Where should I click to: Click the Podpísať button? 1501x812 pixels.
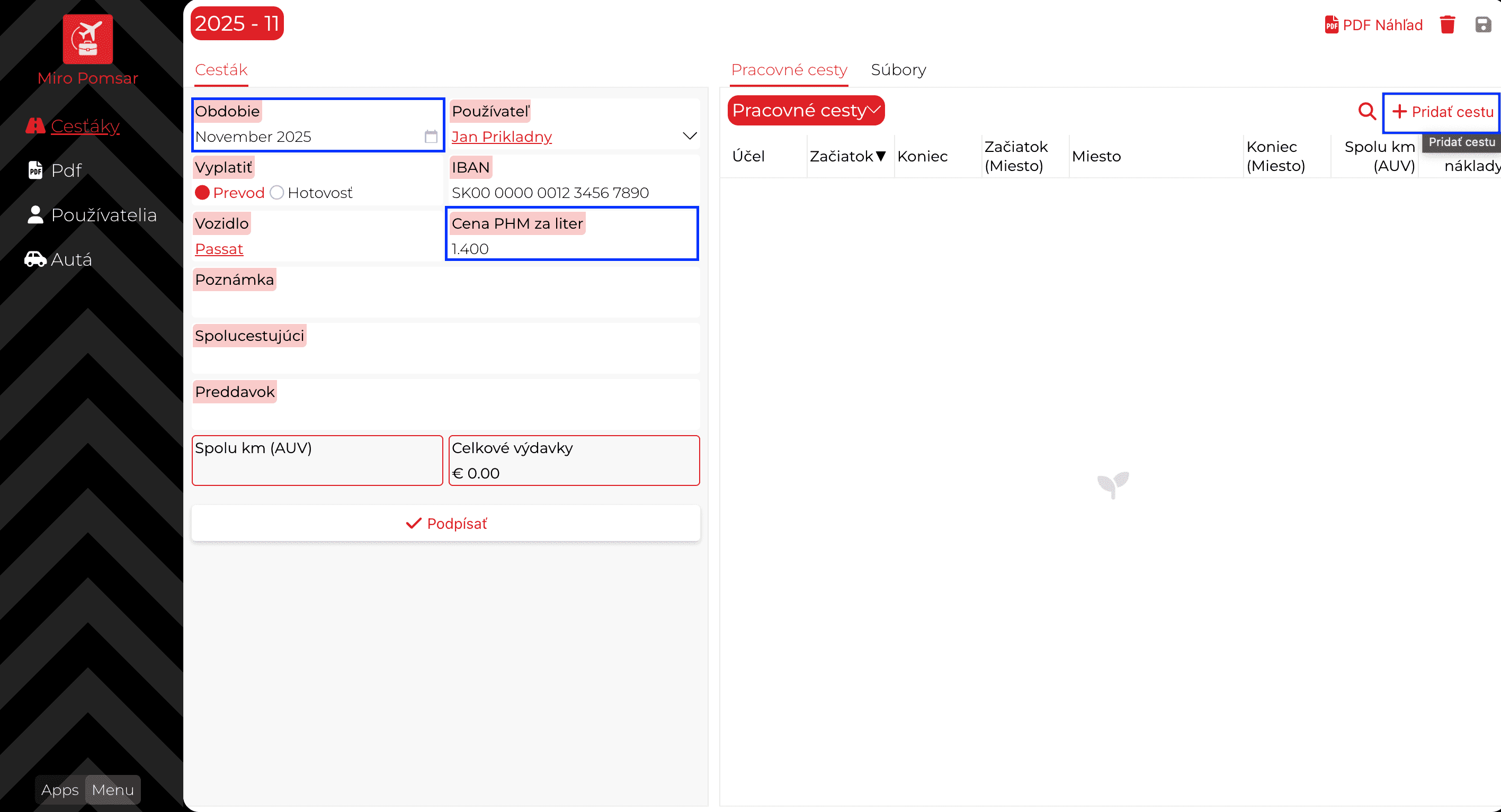click(446, 523)
